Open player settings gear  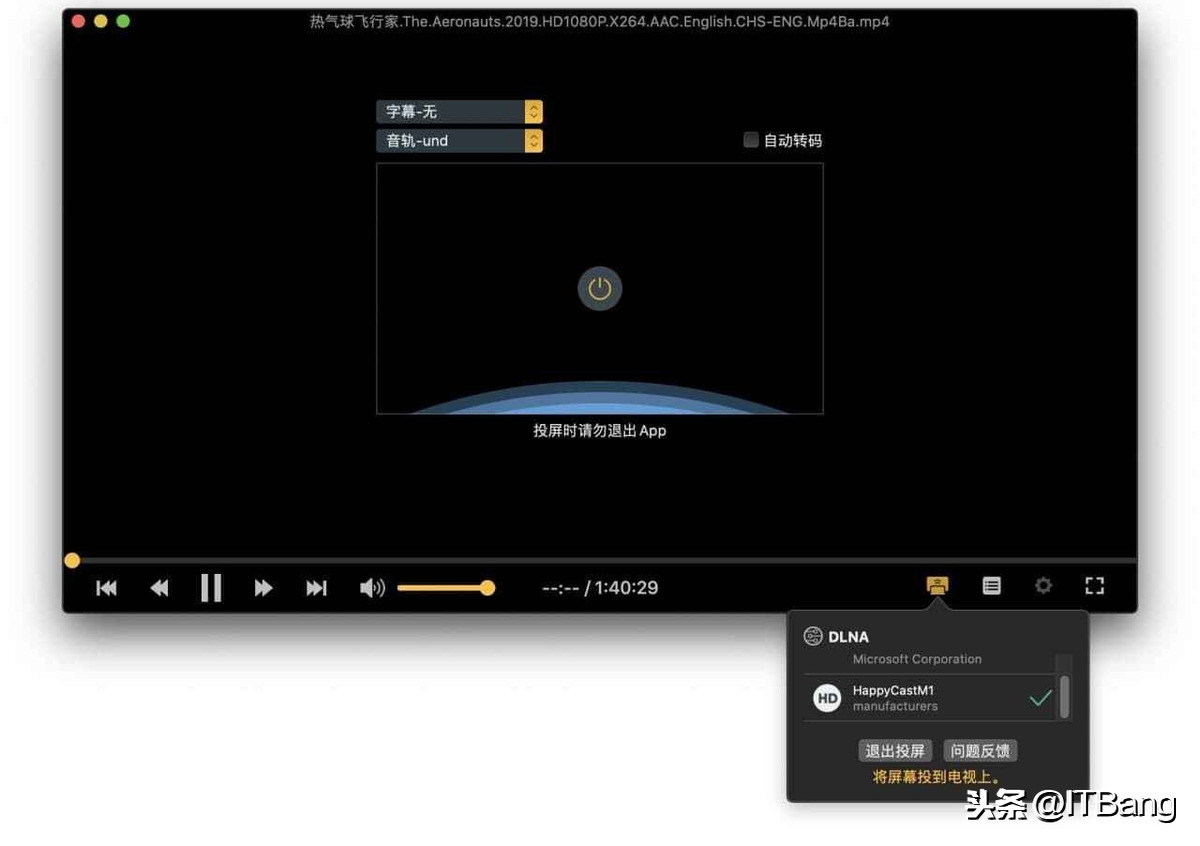coord(1043,587)
